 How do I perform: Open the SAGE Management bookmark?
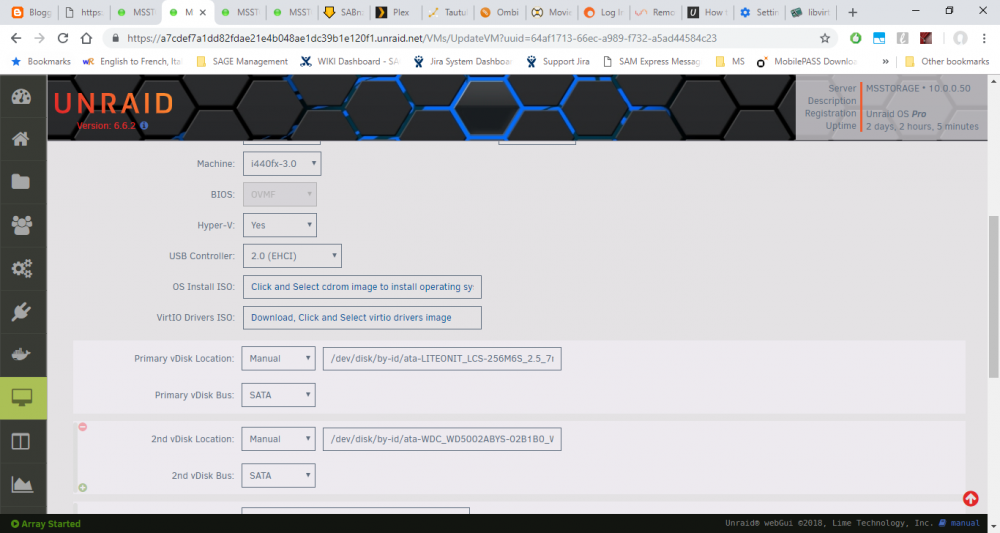click(x=242, y=61)
